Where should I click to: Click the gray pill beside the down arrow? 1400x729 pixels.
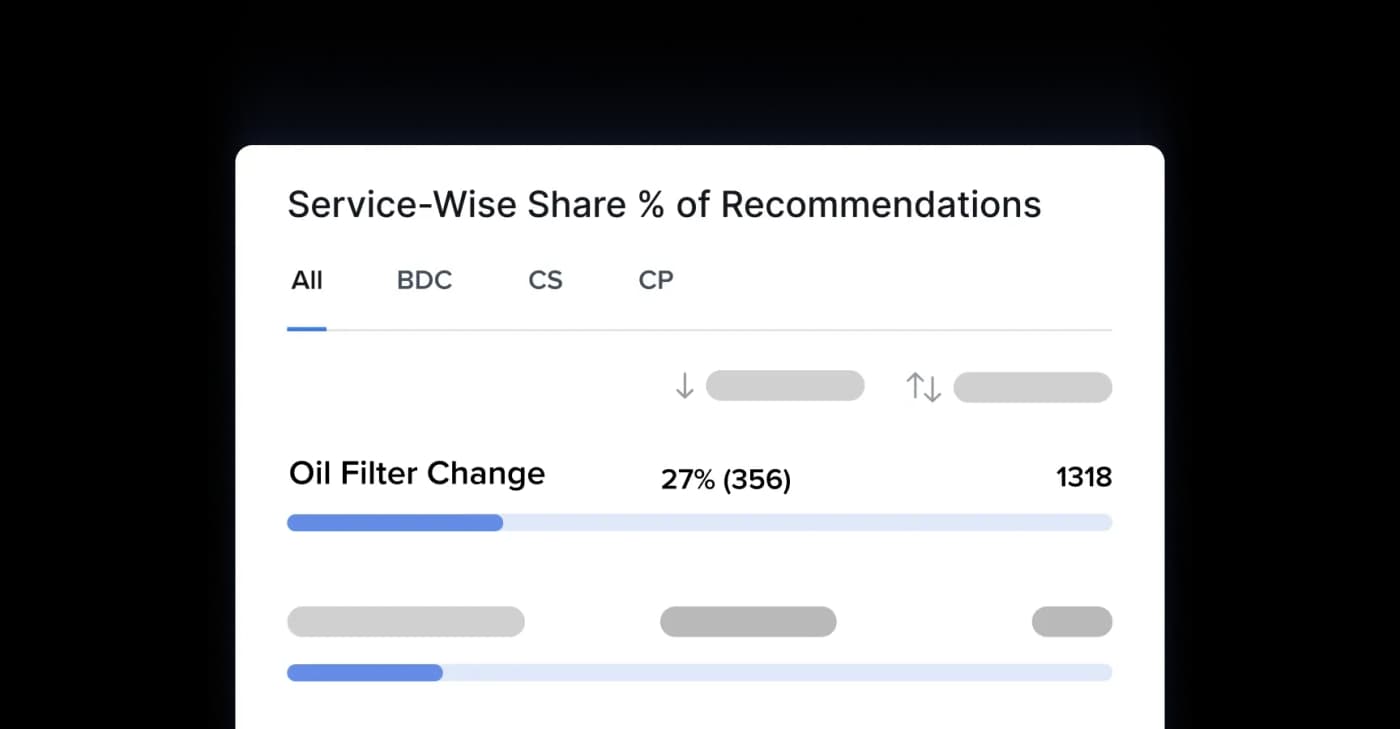[x=785, y=386]
